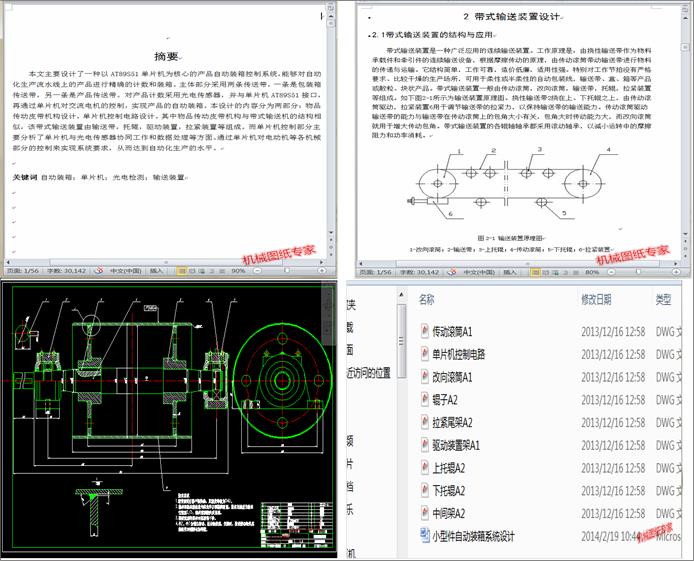
Task: Select Outline view in left Word window
Action: pos(212,271)
